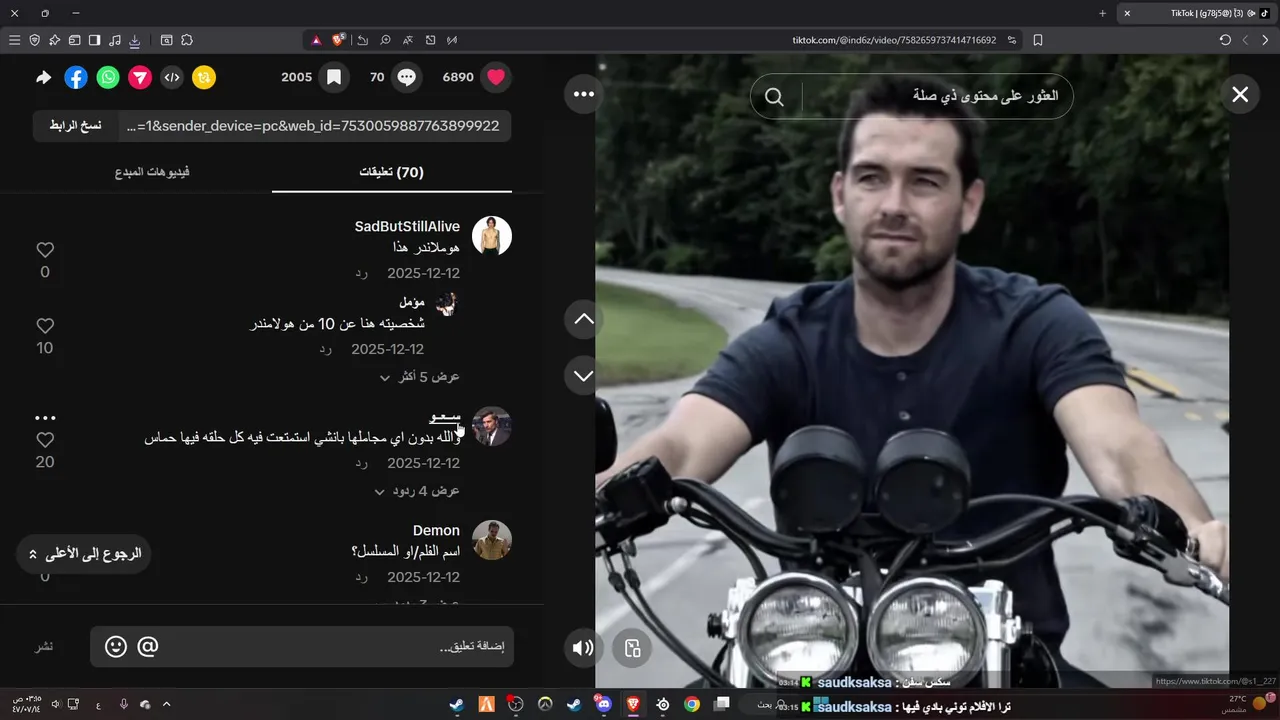Click the نسخ الرابط copy link button
This screenshot has width=1280, height=720.
(76, 126)
